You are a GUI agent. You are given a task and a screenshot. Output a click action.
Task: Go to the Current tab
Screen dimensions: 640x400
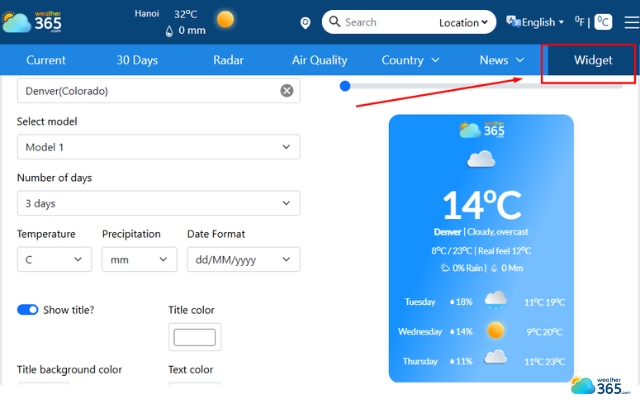pyautogui.click(x=46, y=60)
